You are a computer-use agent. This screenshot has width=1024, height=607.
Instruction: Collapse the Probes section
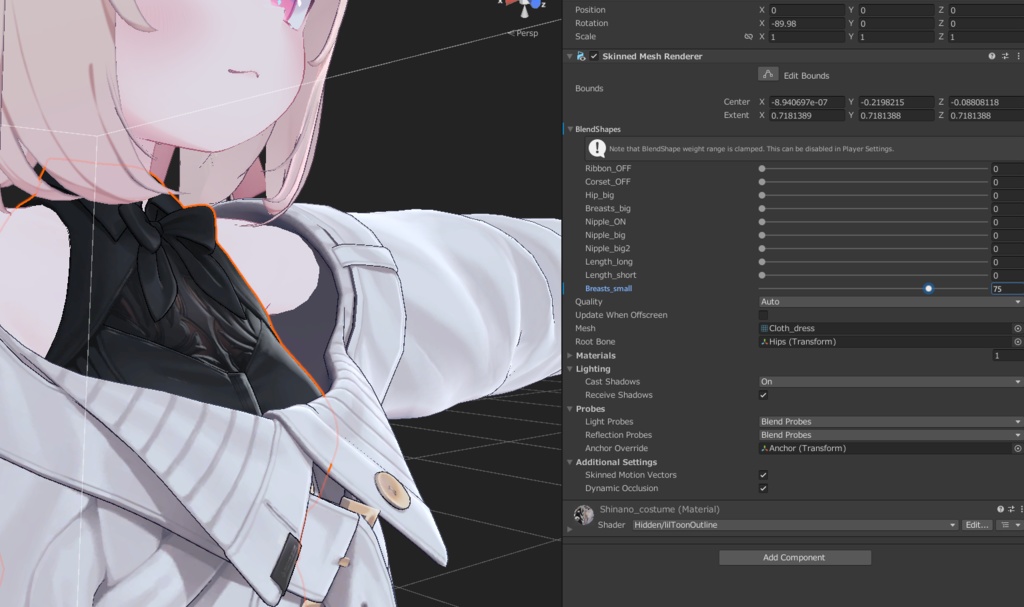pyautogui.click(x=569, y=409)
